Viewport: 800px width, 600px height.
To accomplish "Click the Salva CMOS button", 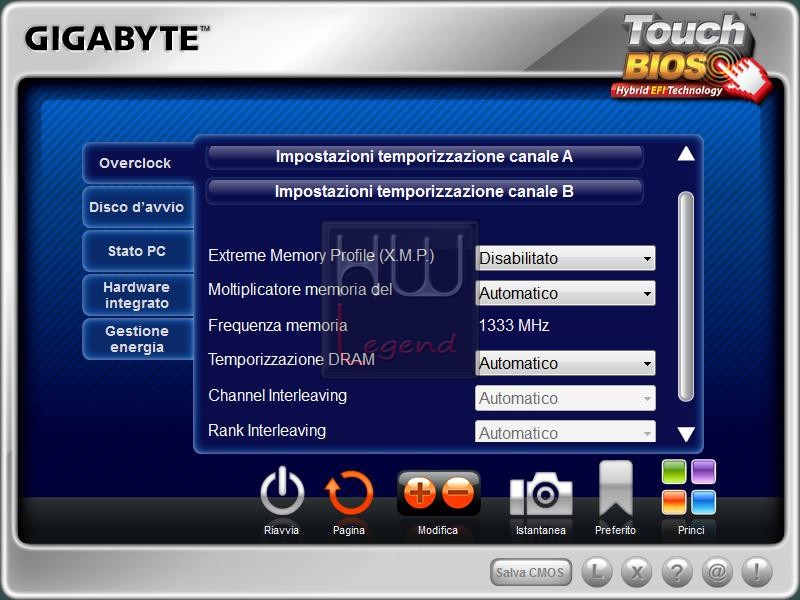I will point(531,572).
